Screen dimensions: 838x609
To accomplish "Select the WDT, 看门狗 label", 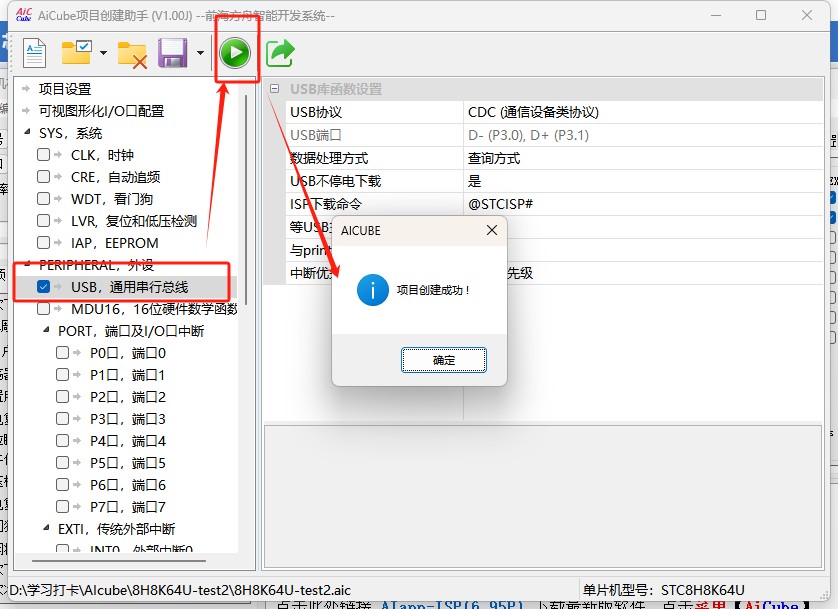I will [x=112, y=199].
